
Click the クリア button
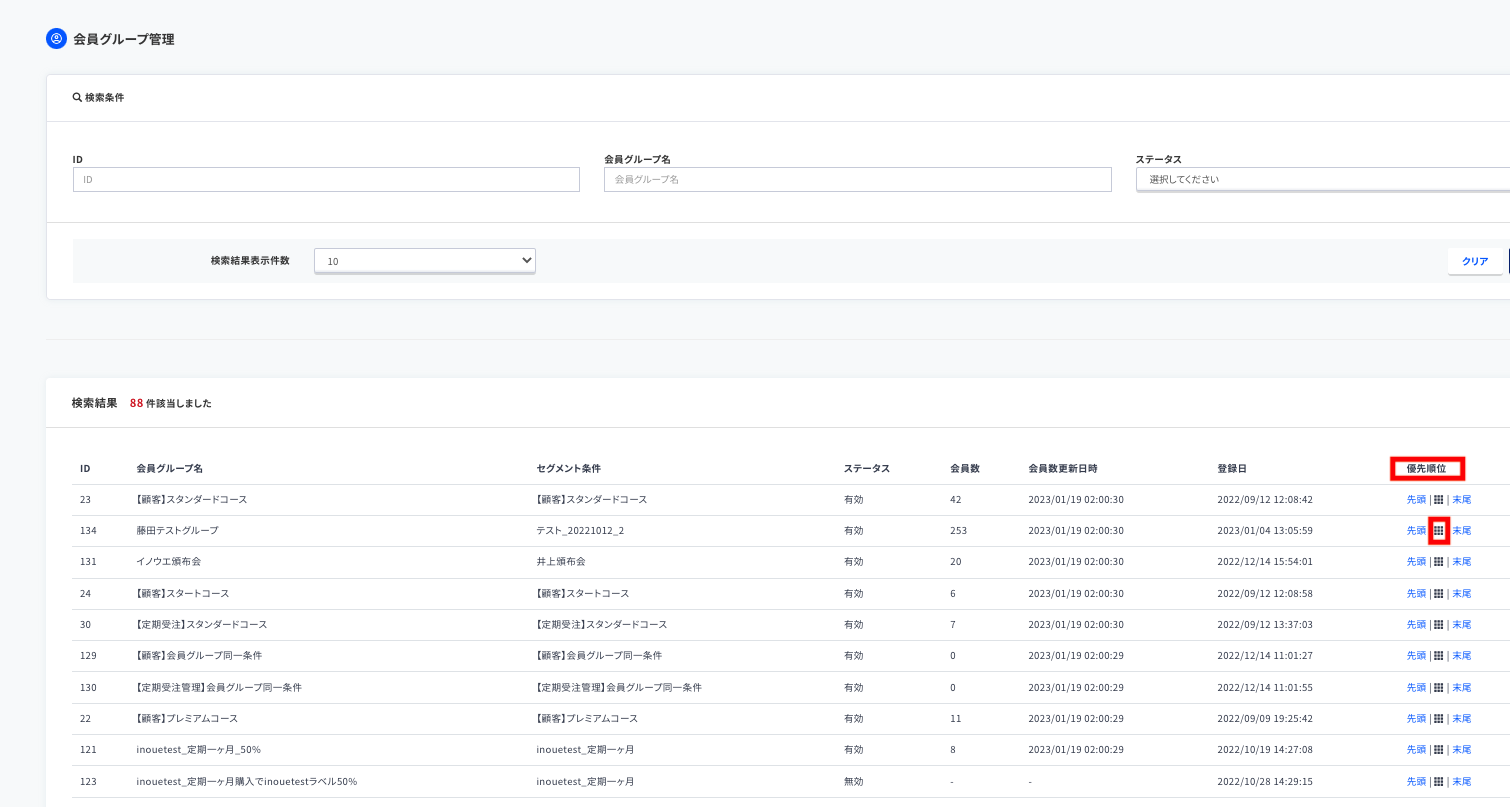[1475, 261]
